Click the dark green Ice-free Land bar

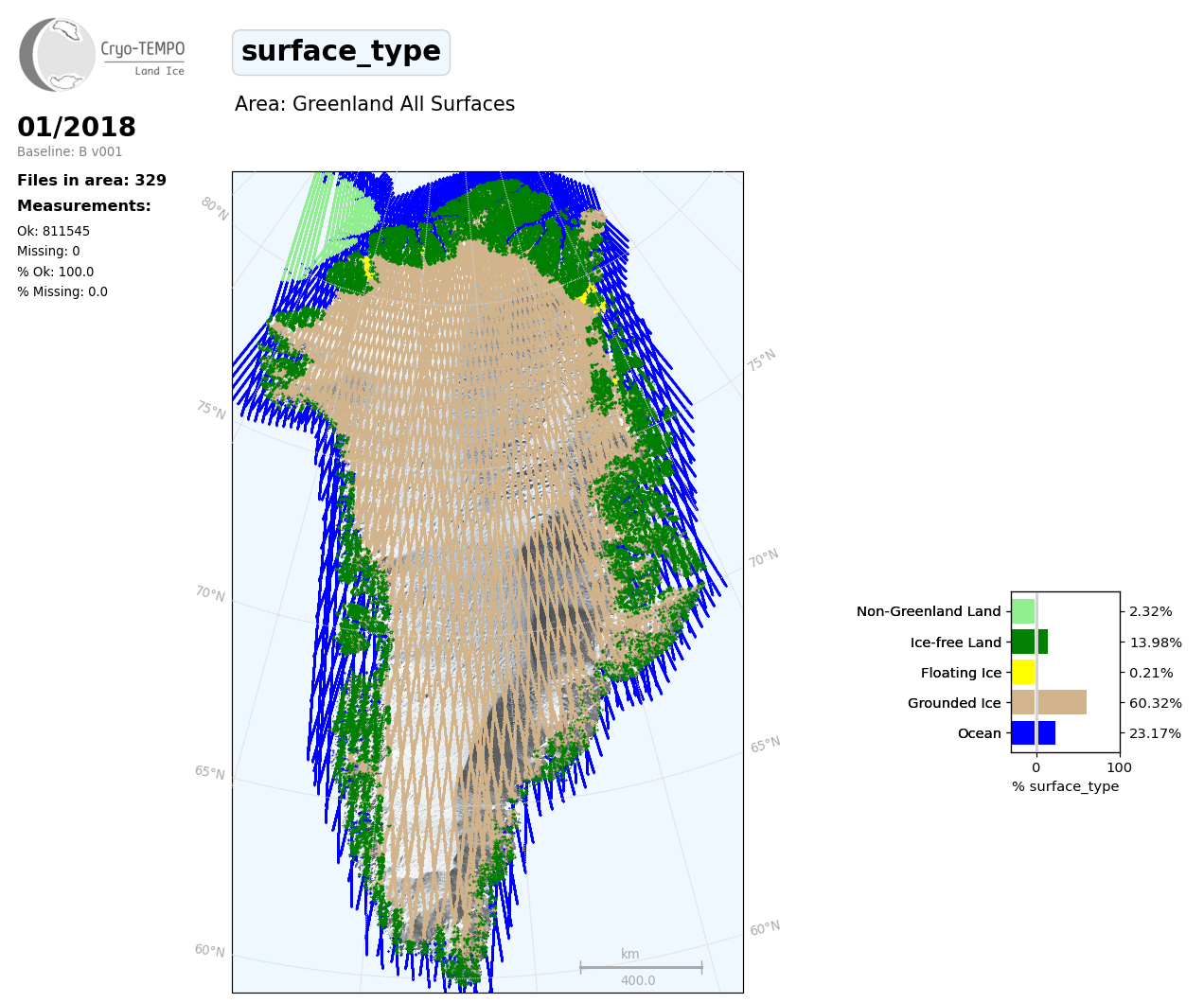pyautogui.click(x=1029, y=642)
